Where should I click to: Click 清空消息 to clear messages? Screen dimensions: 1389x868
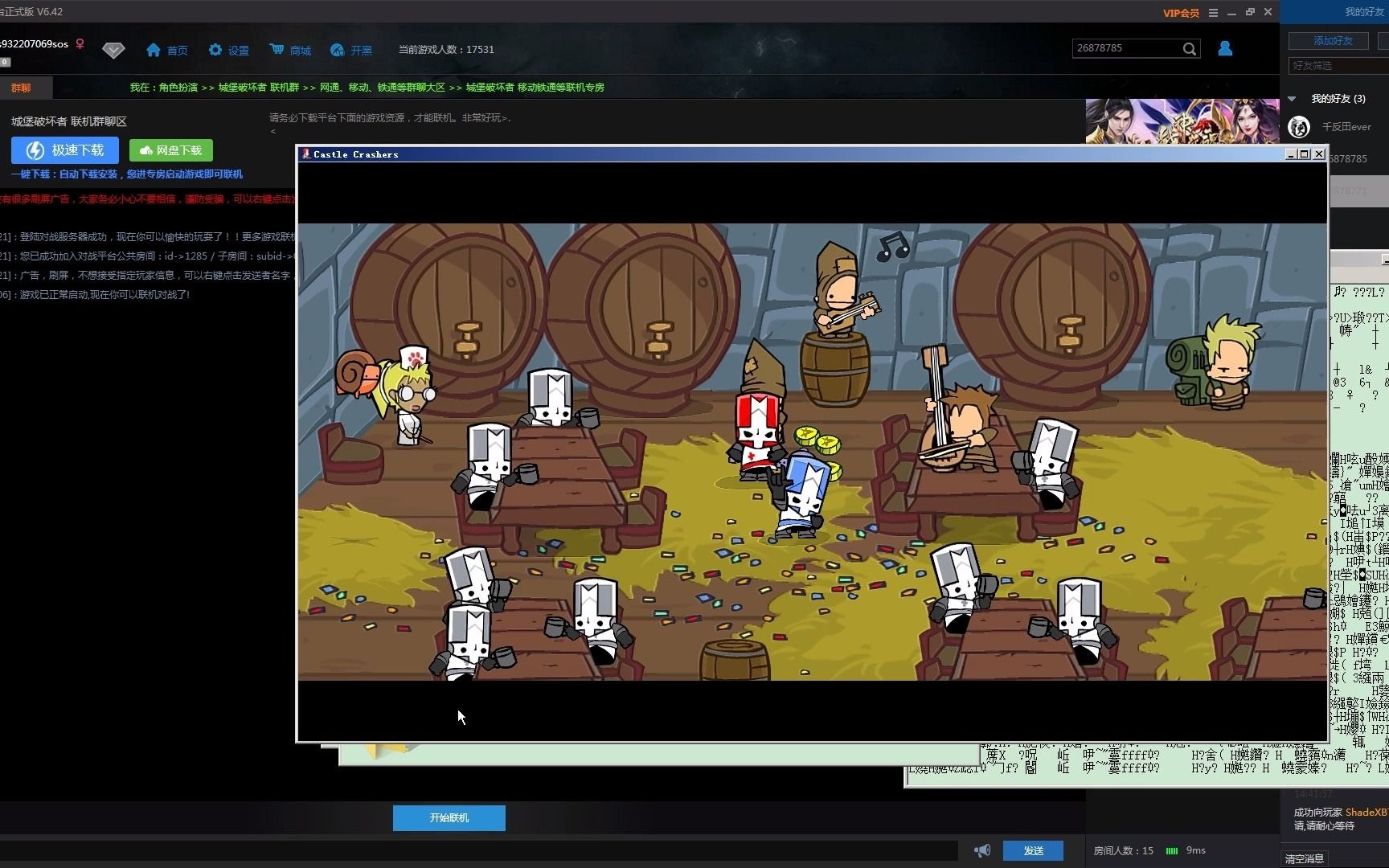coord(1304,859)
